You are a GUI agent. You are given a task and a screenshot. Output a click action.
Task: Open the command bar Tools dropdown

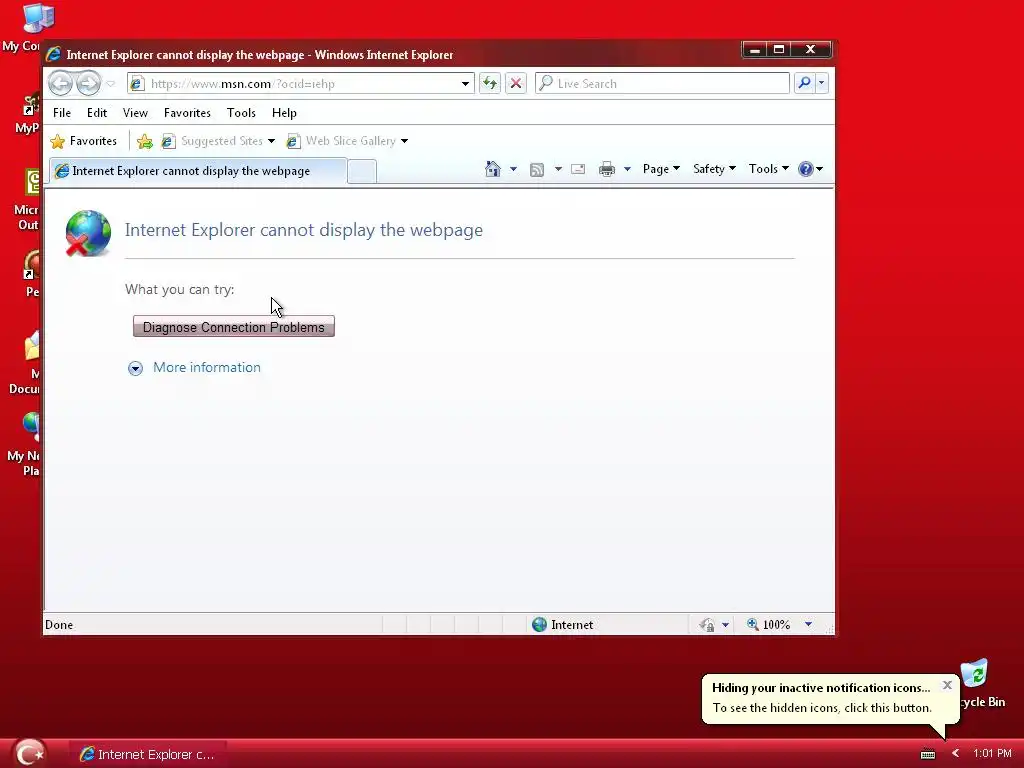tap(769, 169)
